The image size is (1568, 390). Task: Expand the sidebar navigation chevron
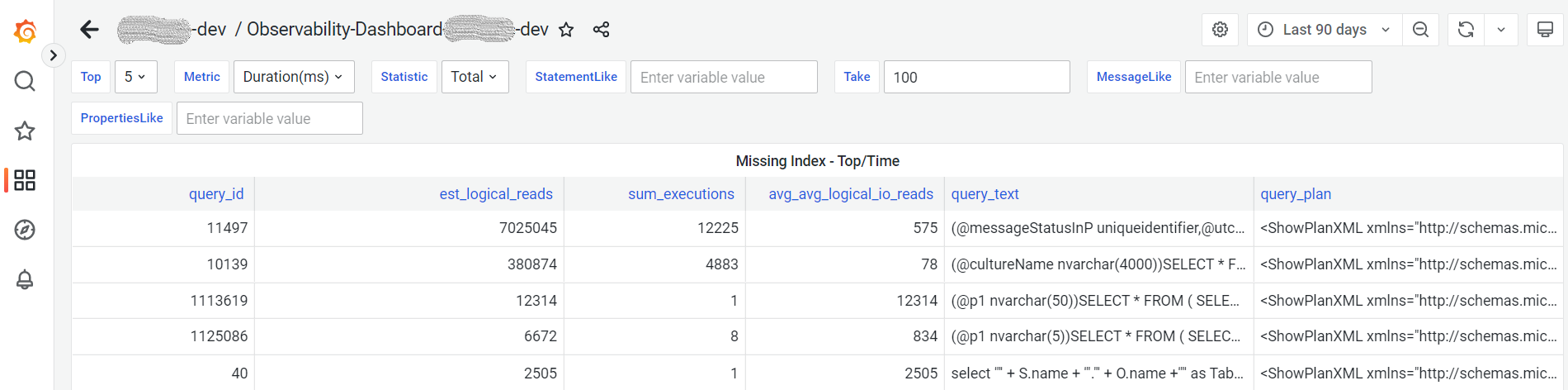(x=53, y=55)
